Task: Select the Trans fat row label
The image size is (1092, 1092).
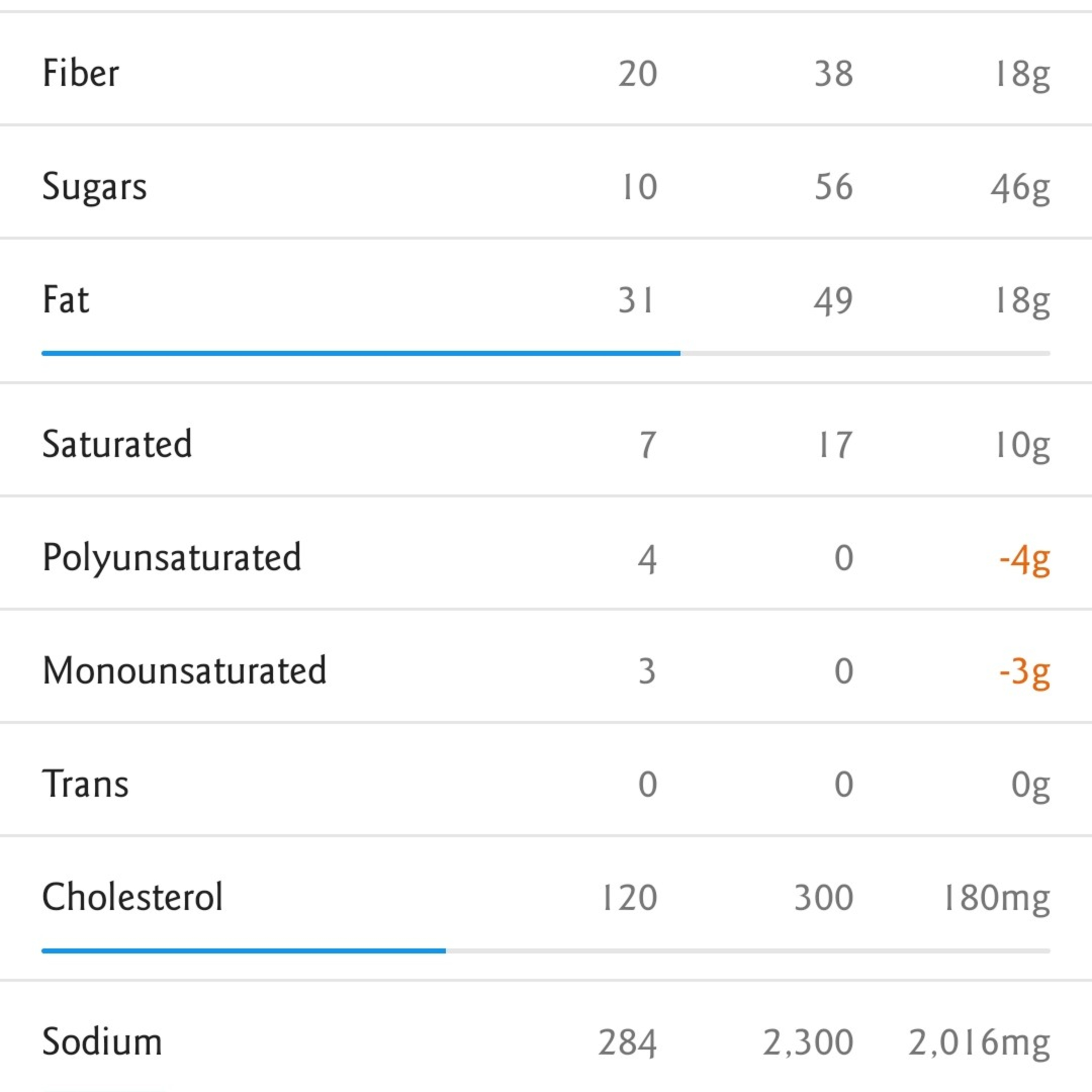Action: [x=85, y=784]
